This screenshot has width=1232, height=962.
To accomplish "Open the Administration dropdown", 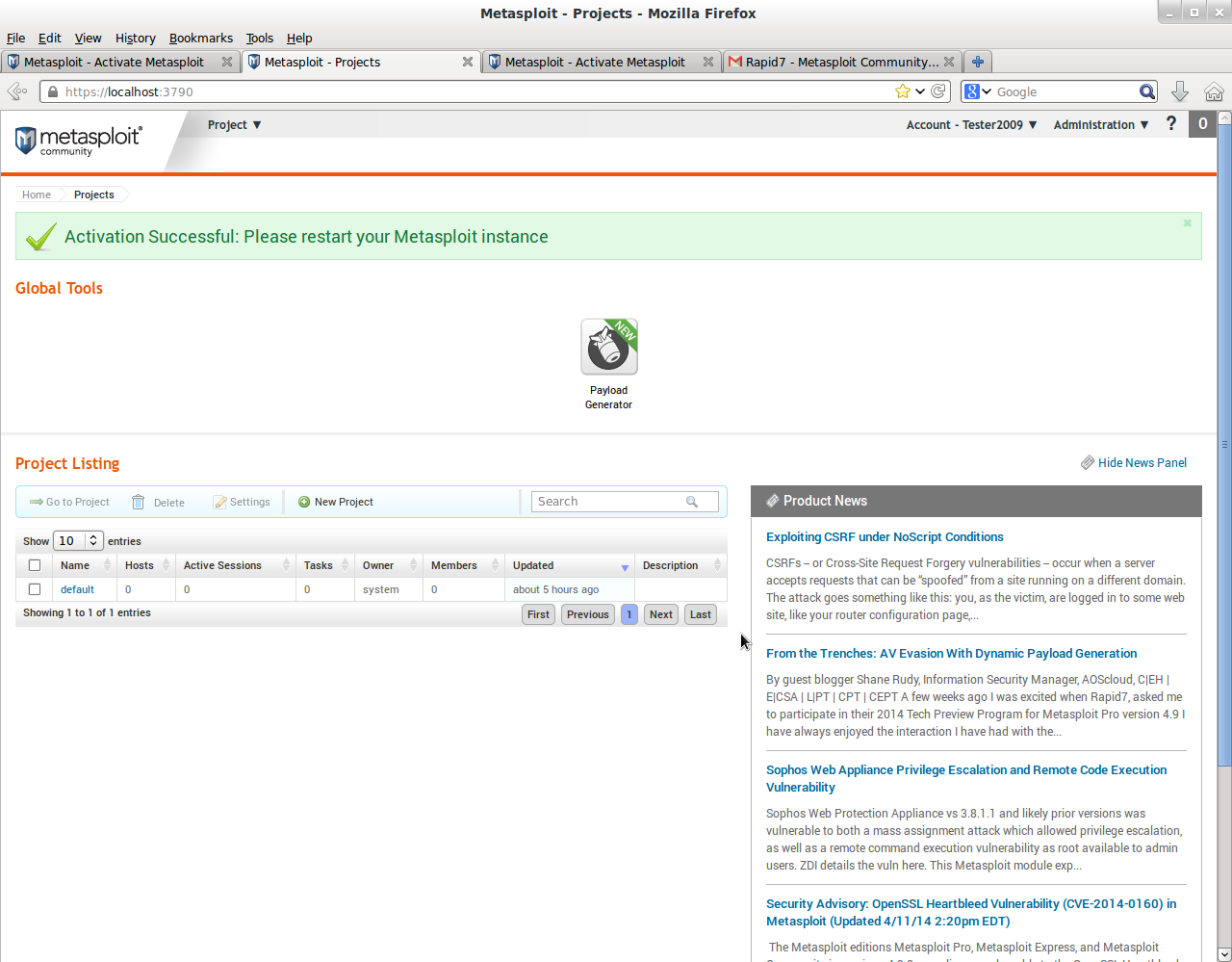I will tap(1101, 124).
